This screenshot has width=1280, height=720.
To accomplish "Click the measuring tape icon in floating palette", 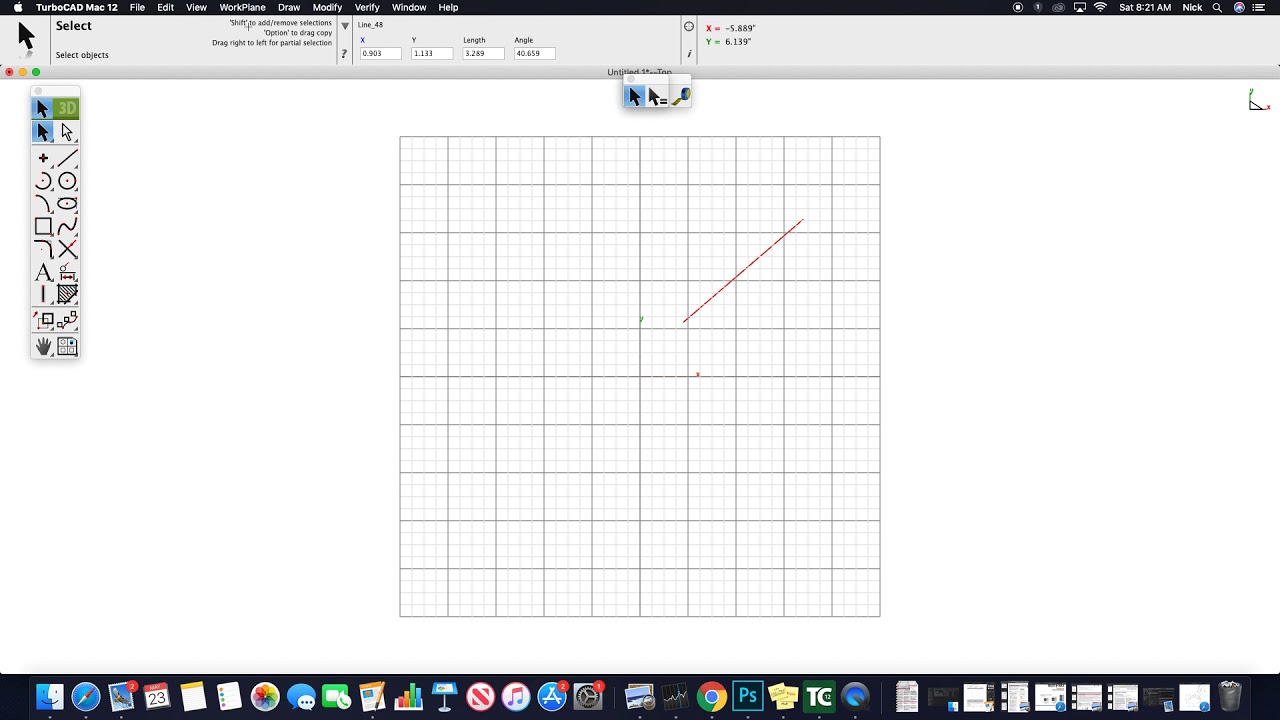I will (680, 96).
